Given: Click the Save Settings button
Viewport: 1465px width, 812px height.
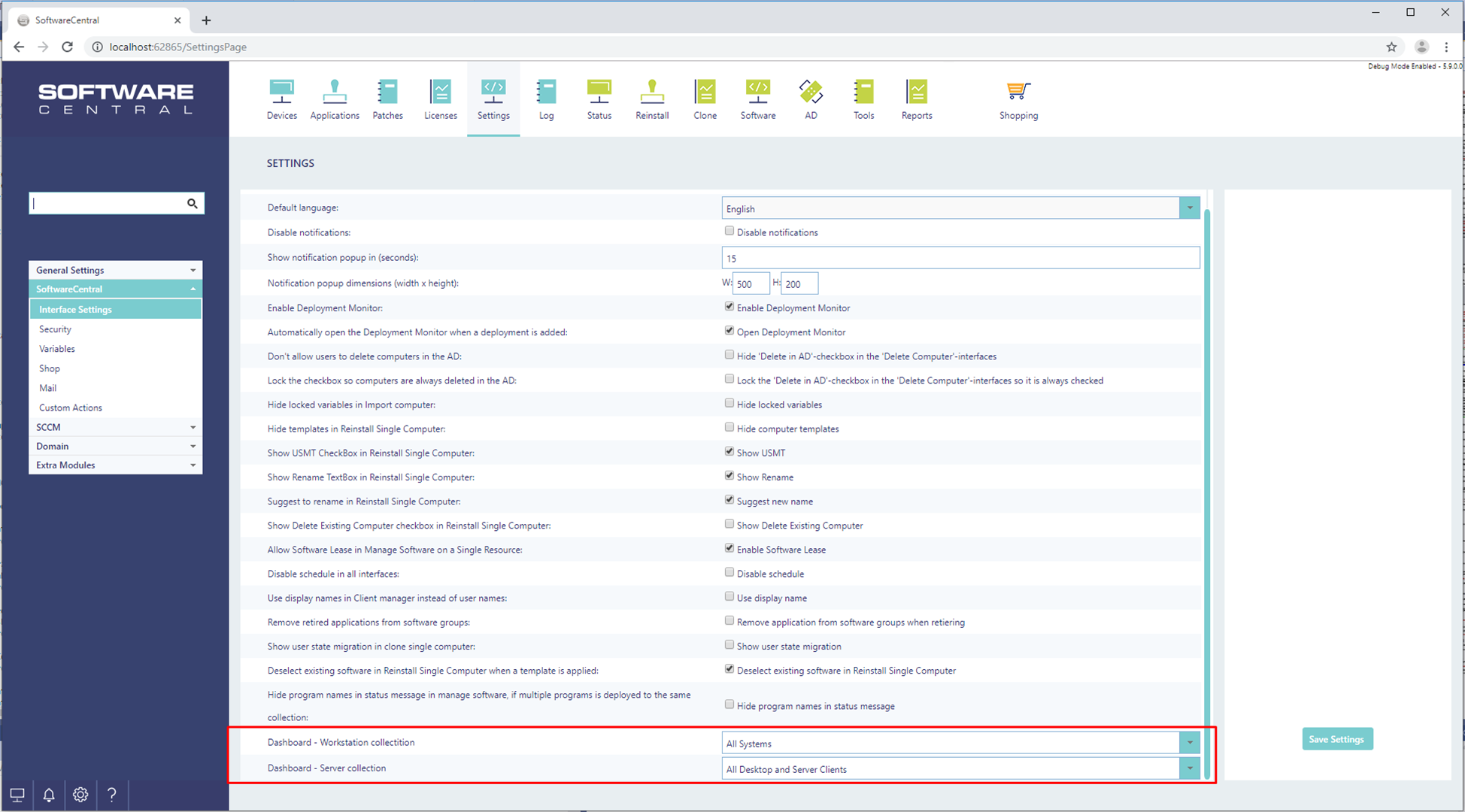Looking at the screenshot, I should pyautogui.click(x=1336, y=739).
